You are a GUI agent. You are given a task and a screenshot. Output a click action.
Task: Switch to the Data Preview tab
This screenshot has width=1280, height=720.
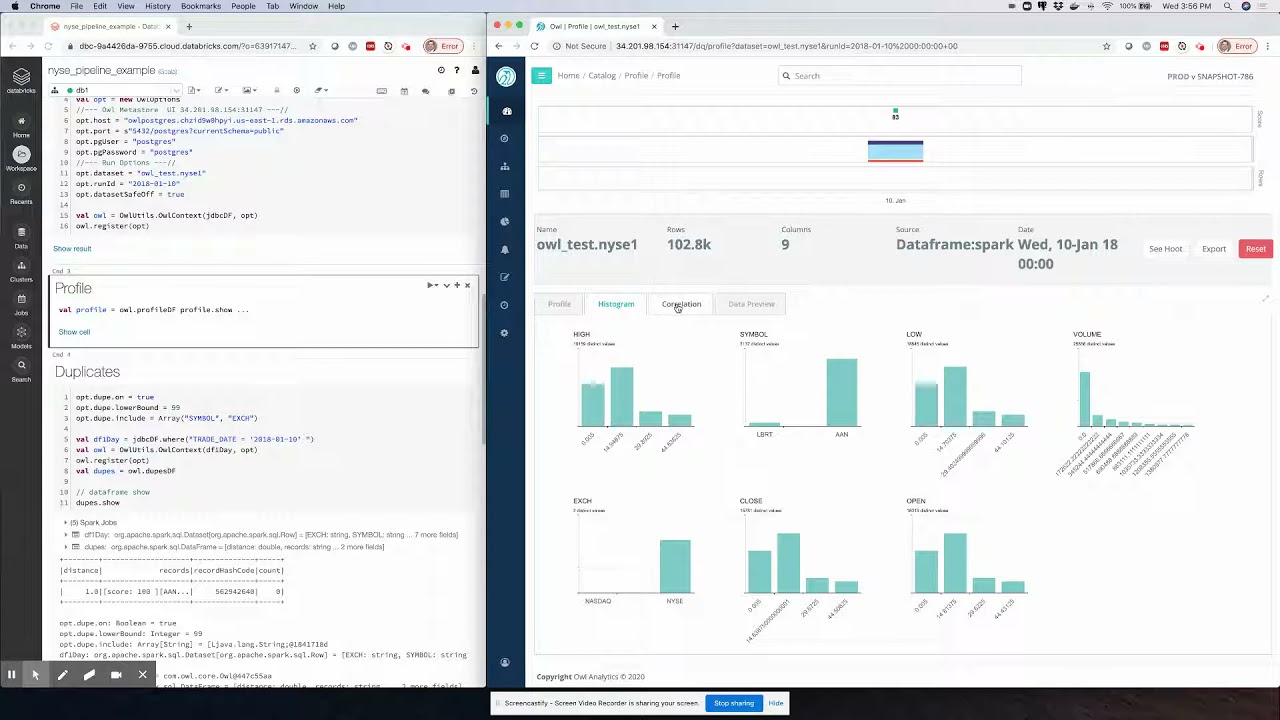click(751, 304)
